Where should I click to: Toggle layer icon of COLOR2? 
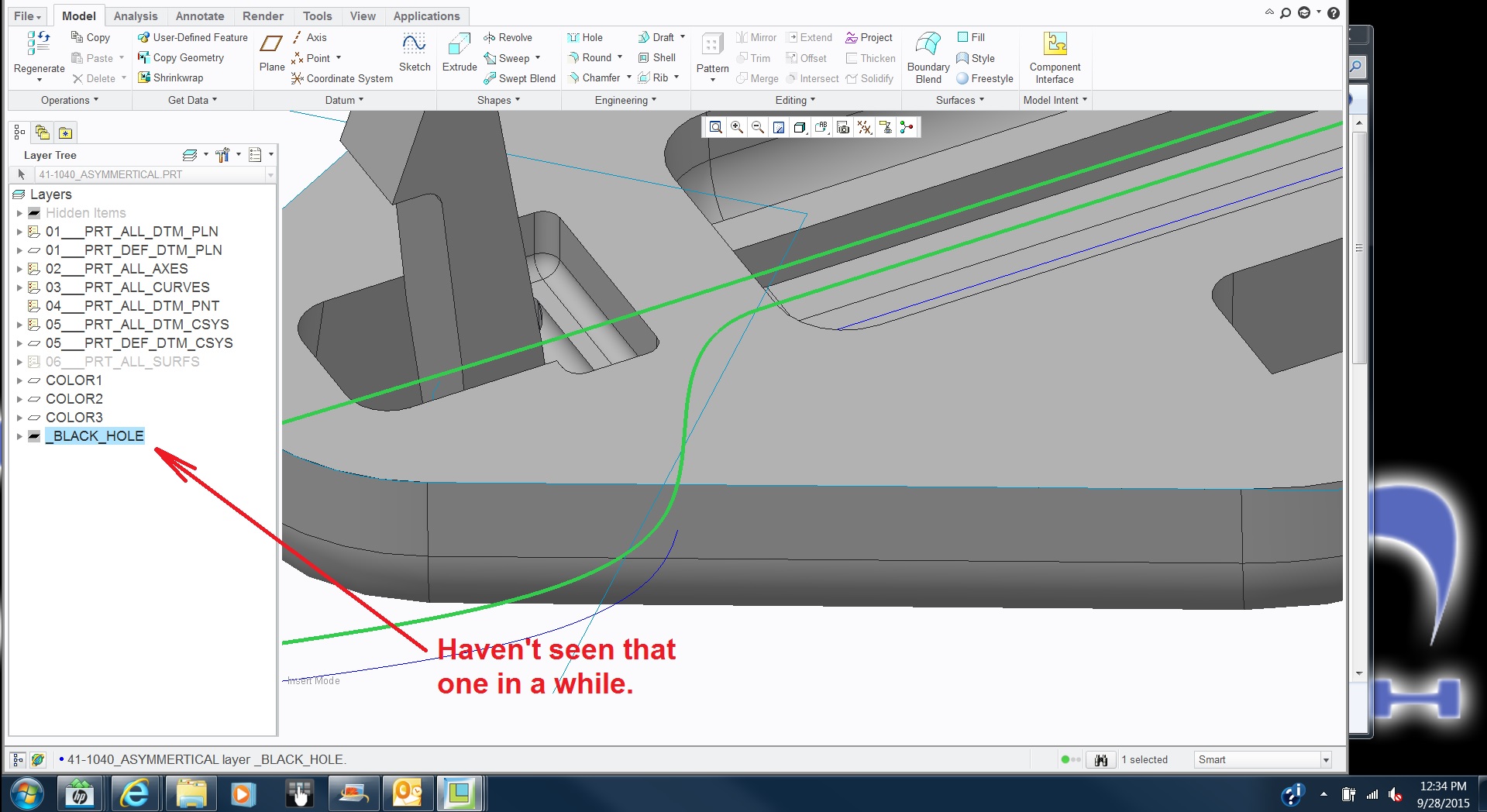[34, 399]
